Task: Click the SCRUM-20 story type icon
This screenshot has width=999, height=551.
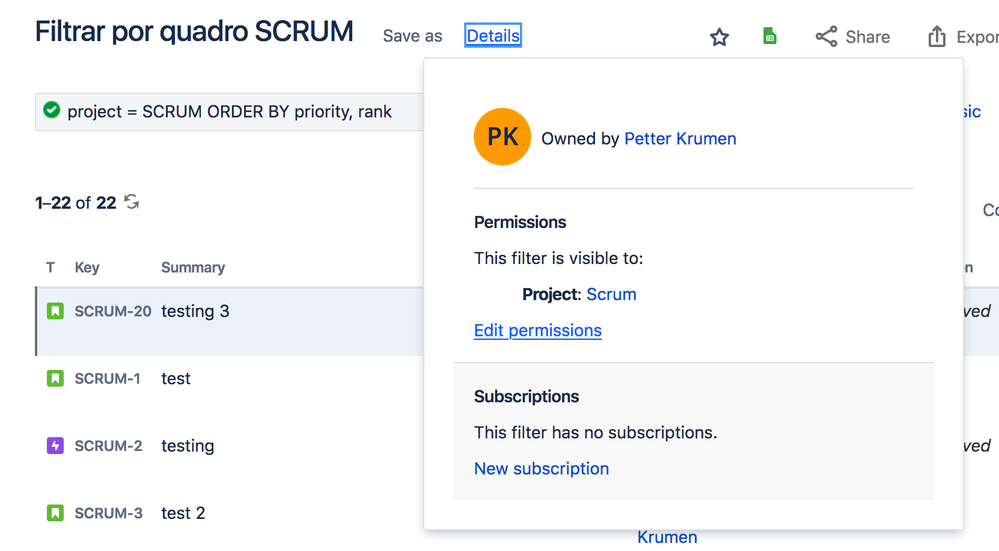Action: point(55,311)
